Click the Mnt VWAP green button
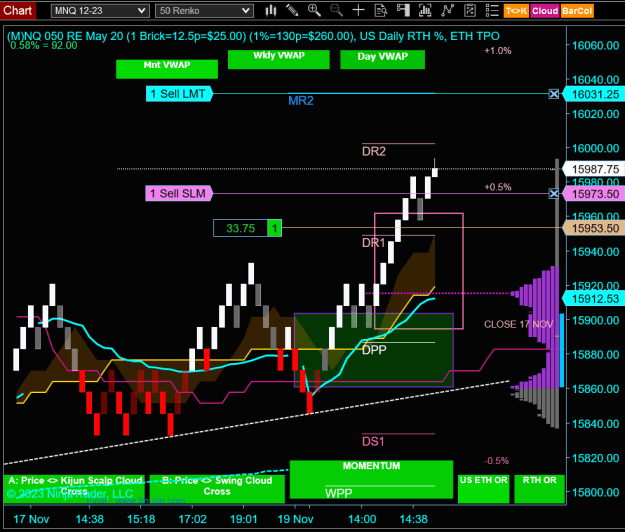Viewport: 625px width, 532px height. click(167, 69)
